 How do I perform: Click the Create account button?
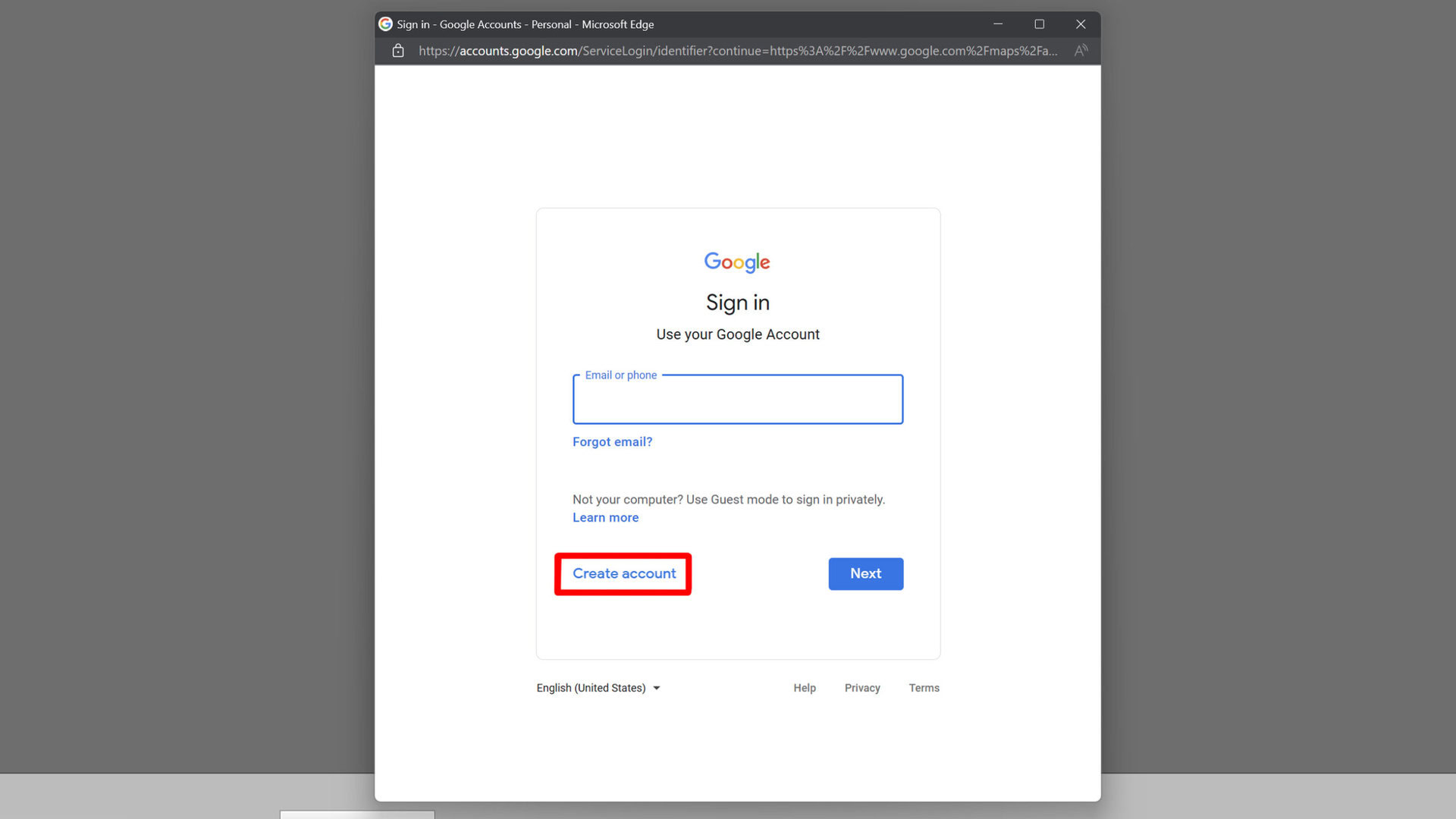coord(623,574)
